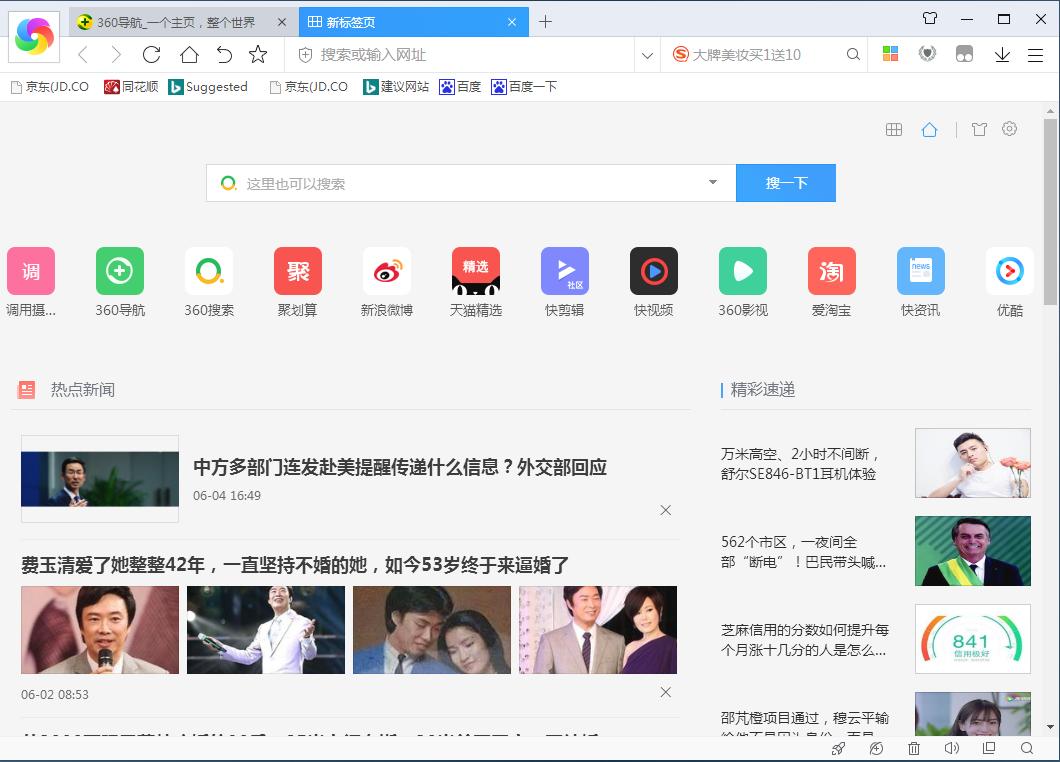Click the T-shirt skin/theme icon
Image resolution: width=1060 pixels, height=762 pixels.
977,129
